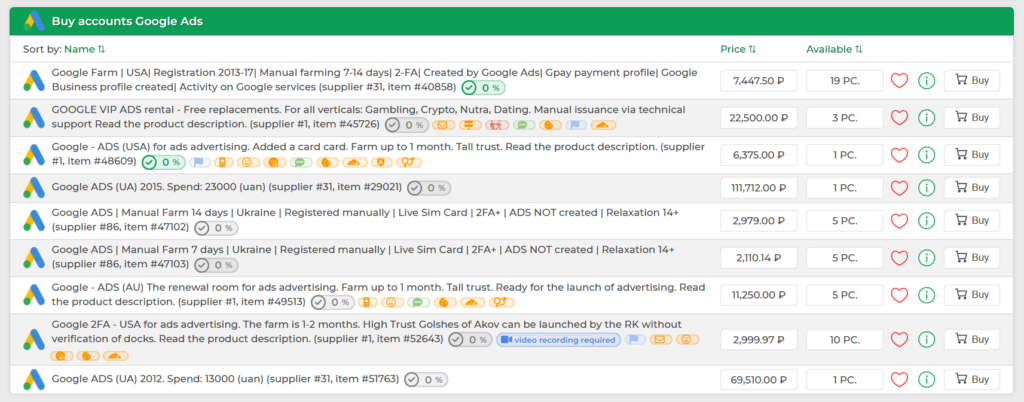This screenshot has height=402, width=1024.
Task: Click price 7,447.50 ₽
Action: [758, 81]
